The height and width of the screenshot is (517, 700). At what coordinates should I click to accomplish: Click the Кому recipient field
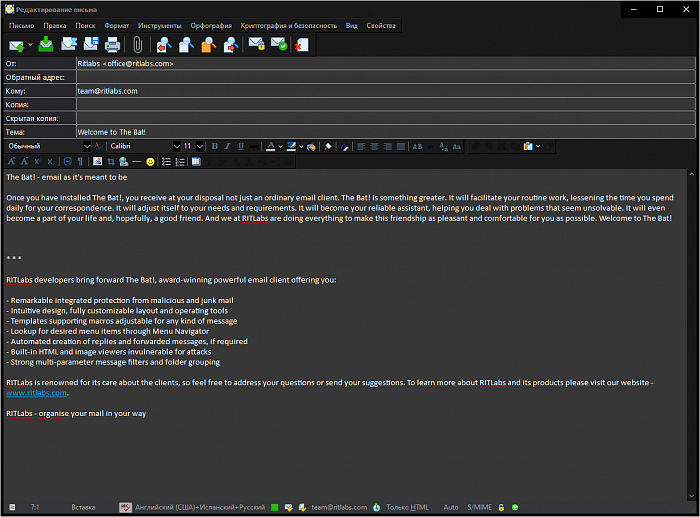386,91
